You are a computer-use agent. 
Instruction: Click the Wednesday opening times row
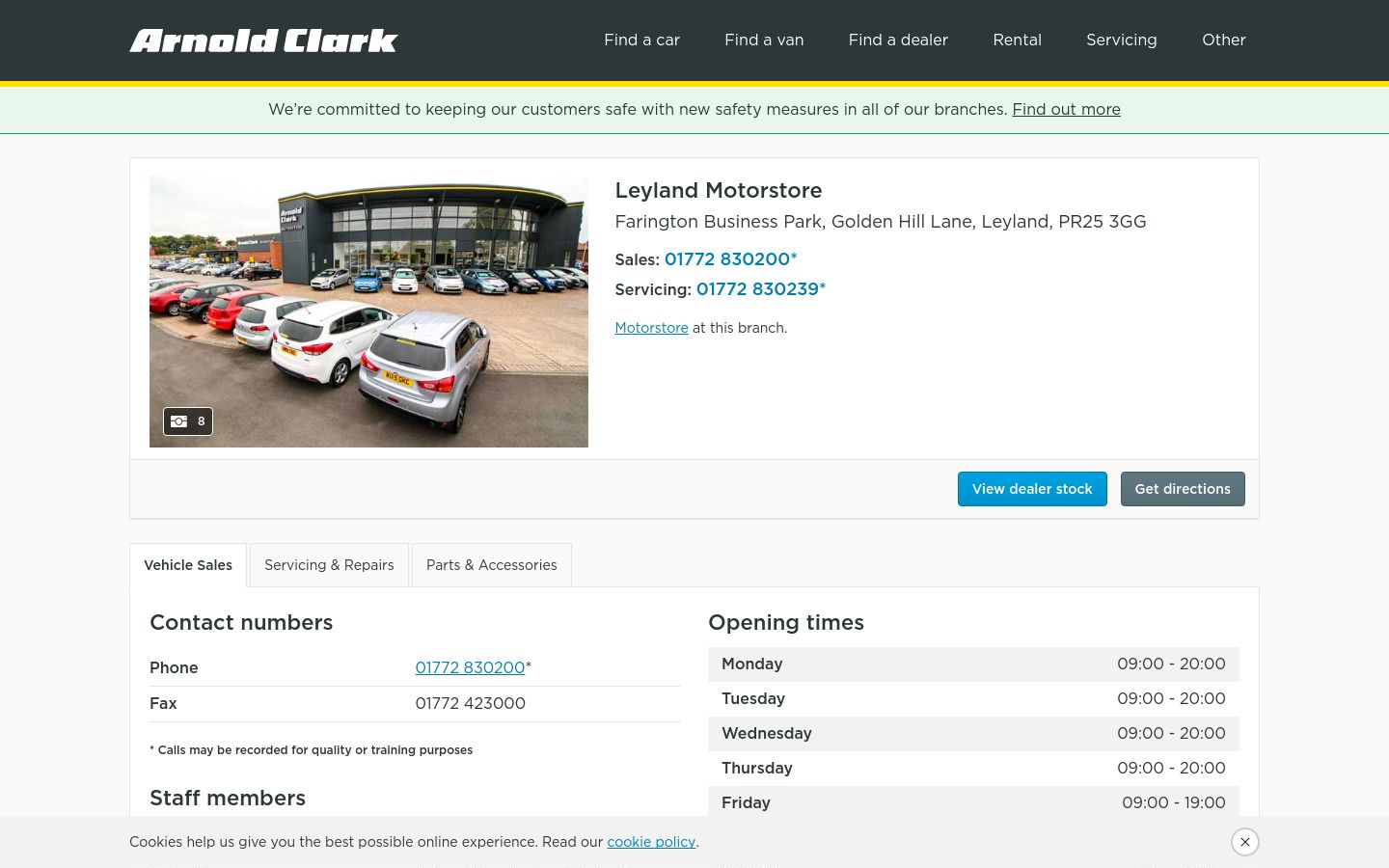973,734
